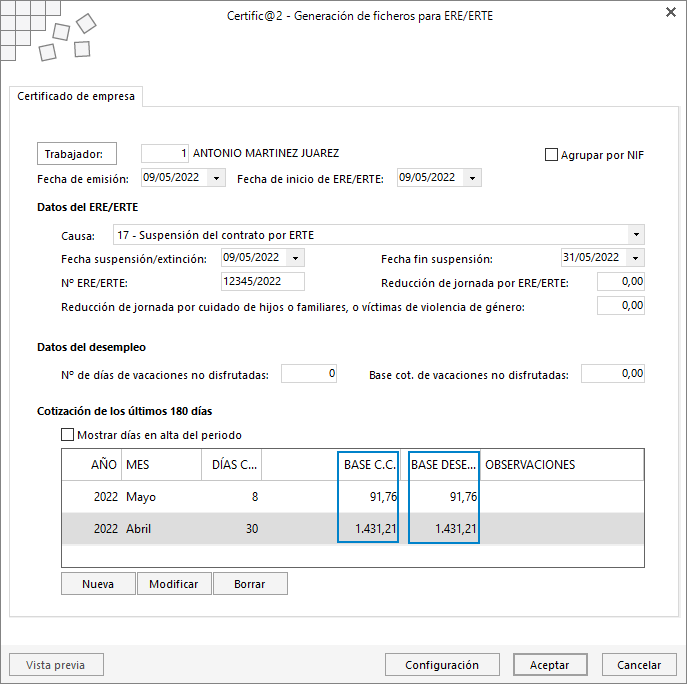The width and height of the screenshot is (687, 684).
Task: Edit the worker number field
Action: tap(165, 153)
